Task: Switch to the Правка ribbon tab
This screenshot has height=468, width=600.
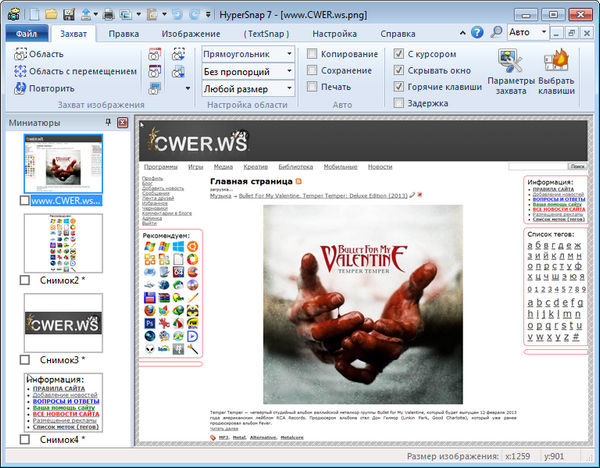Action: (124, 34)
